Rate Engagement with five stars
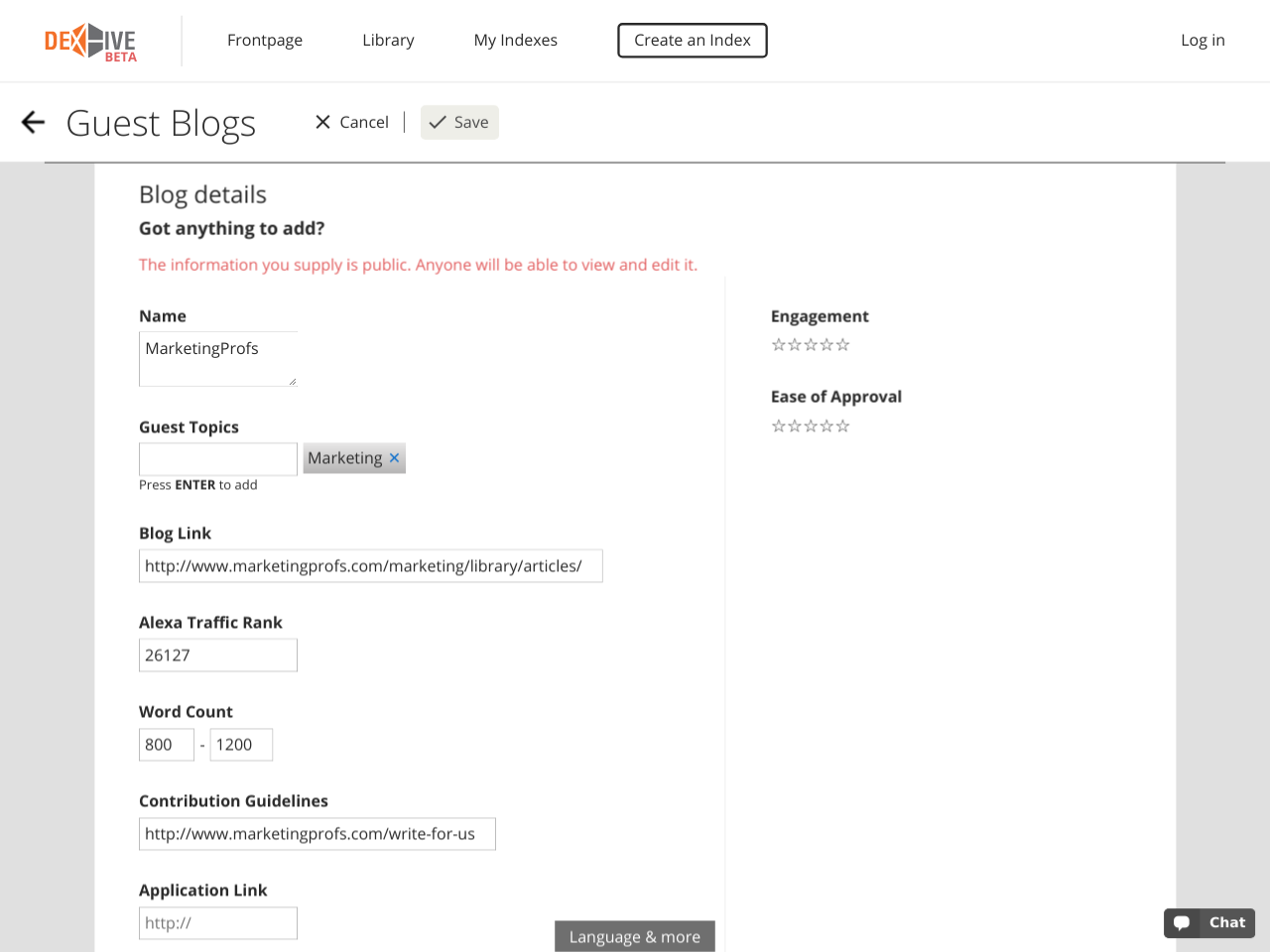 coord(843,345)
